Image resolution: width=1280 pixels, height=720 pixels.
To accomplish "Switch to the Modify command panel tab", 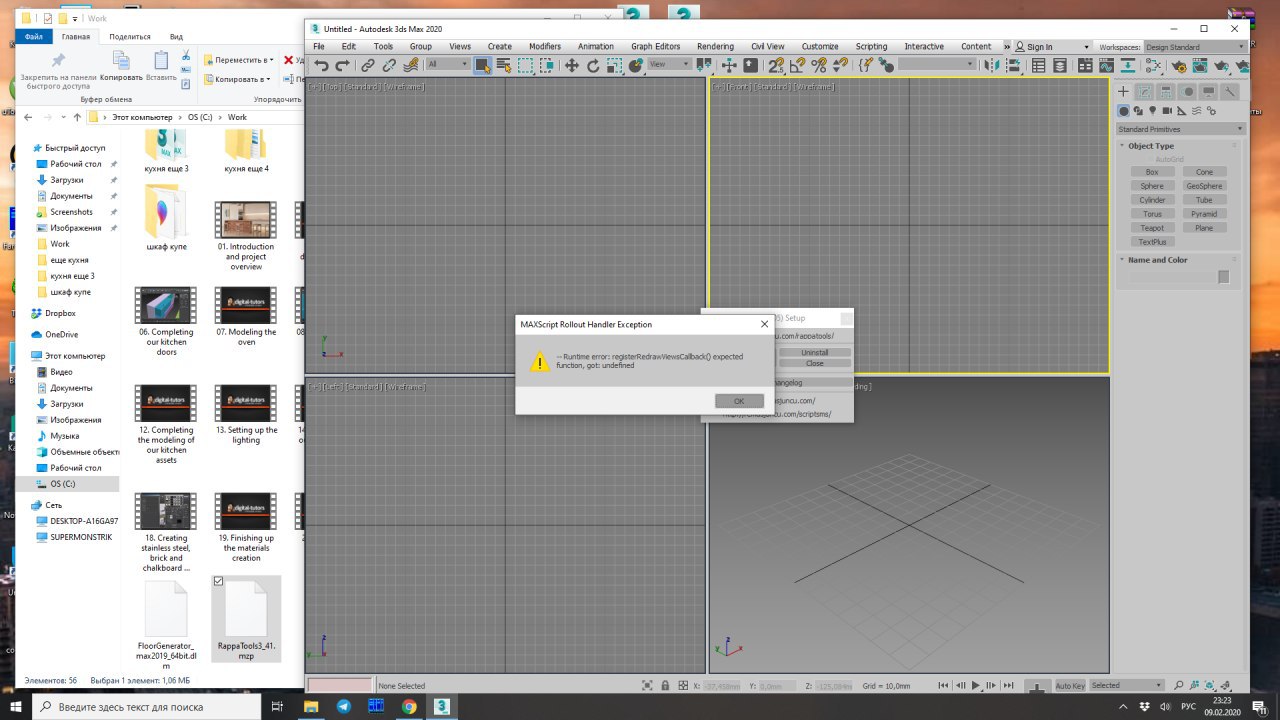I will (1145, 91).
